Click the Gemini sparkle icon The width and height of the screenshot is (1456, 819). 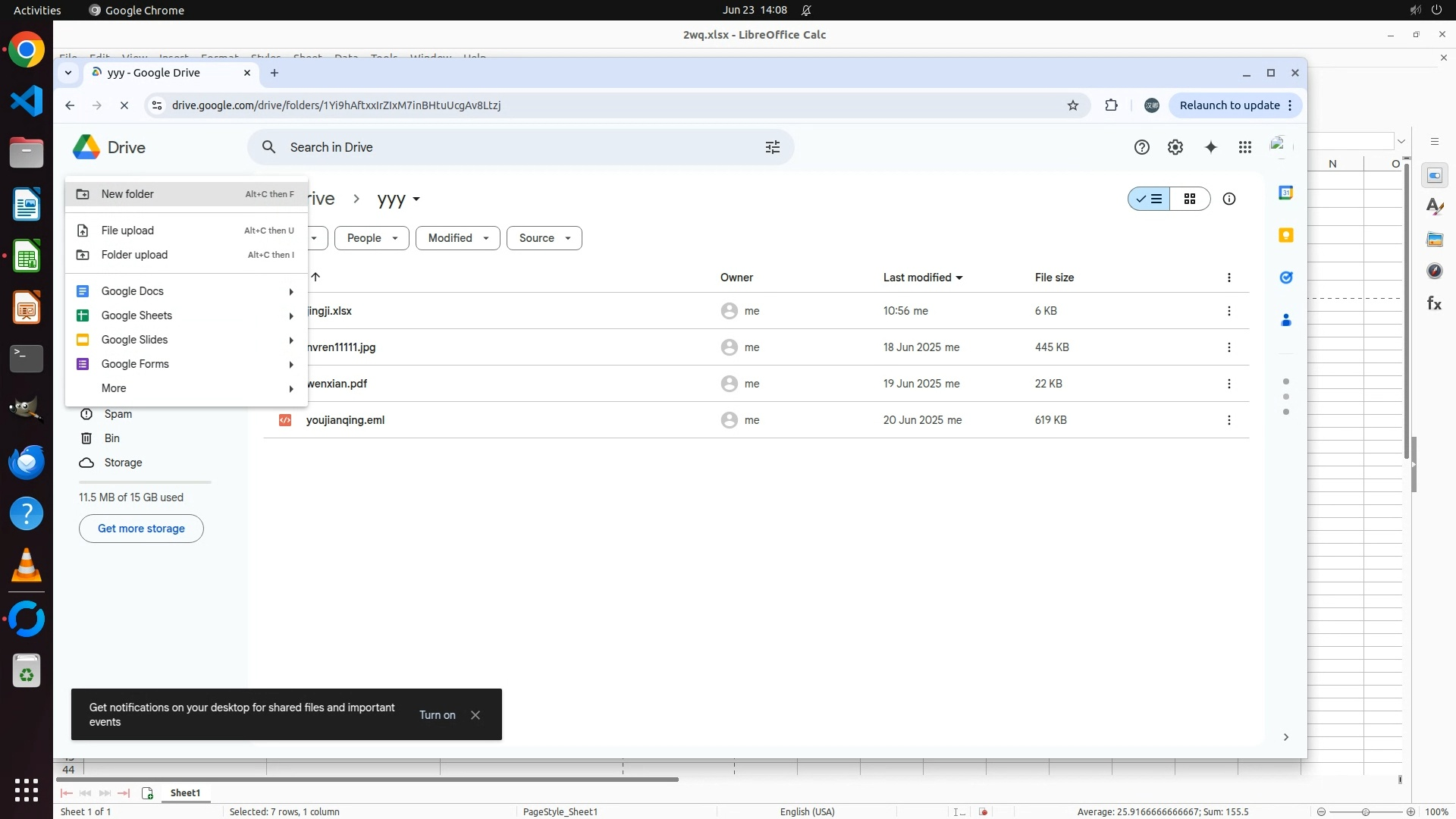pos(1210,147)
